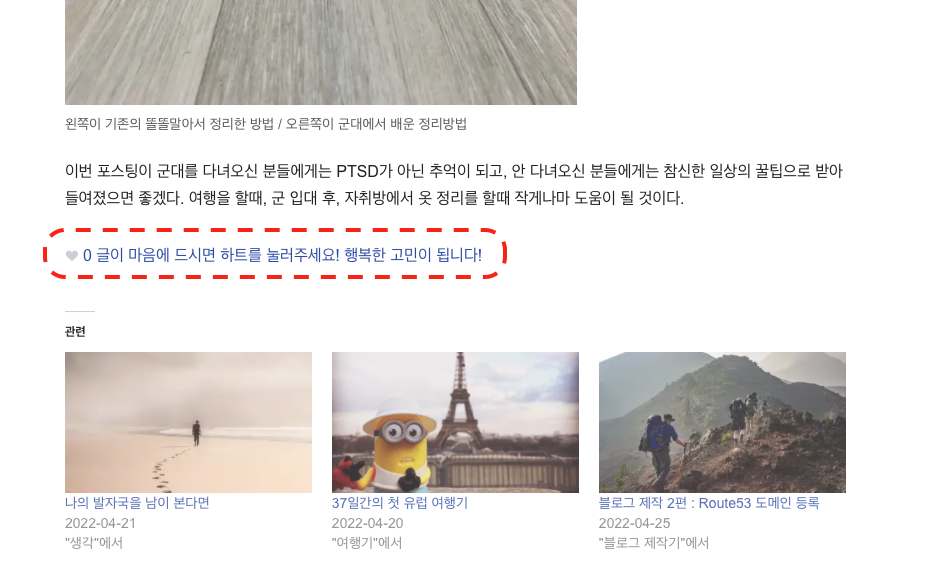
Task: Click the wooden floor photo at top
Action: click(x=321, y=52)
